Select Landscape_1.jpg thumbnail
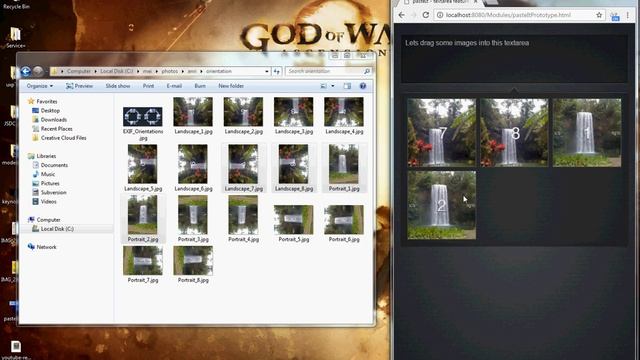This screenshot has width=640, height=360. point(193,111)
